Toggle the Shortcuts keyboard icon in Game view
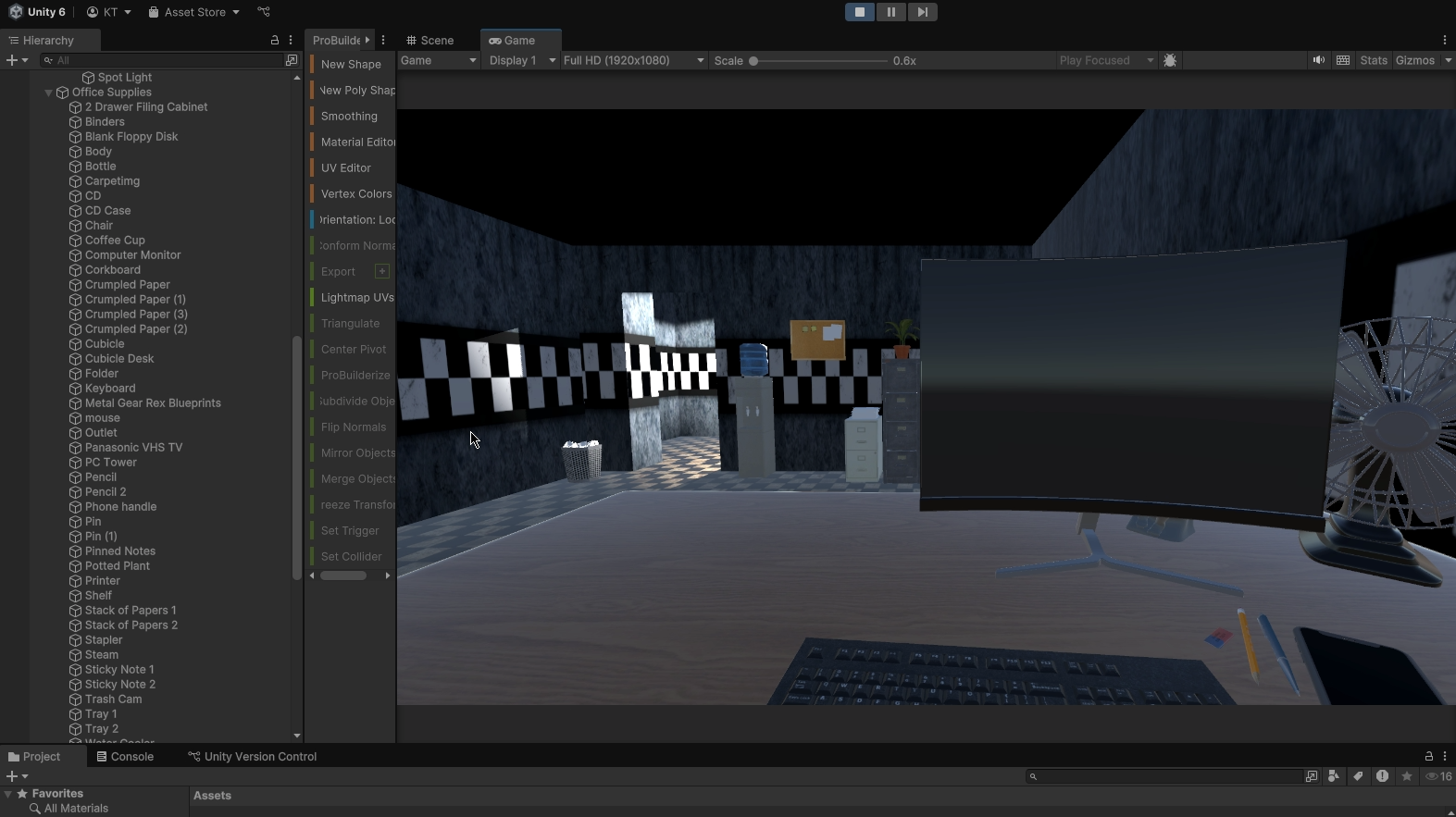 point(1343,60)
